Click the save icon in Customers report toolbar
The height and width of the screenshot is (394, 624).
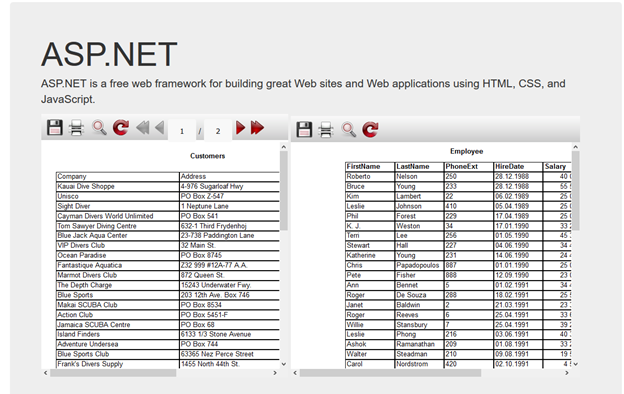pyautogui.click(x=55, y=128)
